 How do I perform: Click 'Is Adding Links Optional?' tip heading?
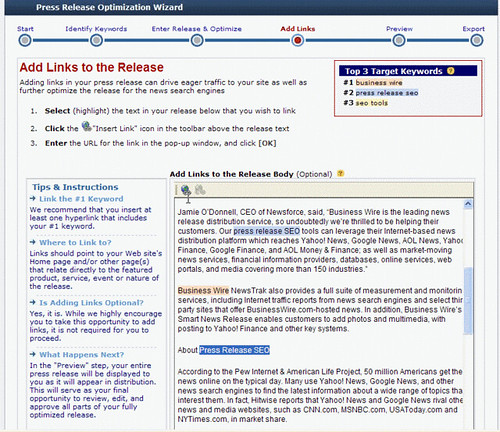click(x=91, y=303)
